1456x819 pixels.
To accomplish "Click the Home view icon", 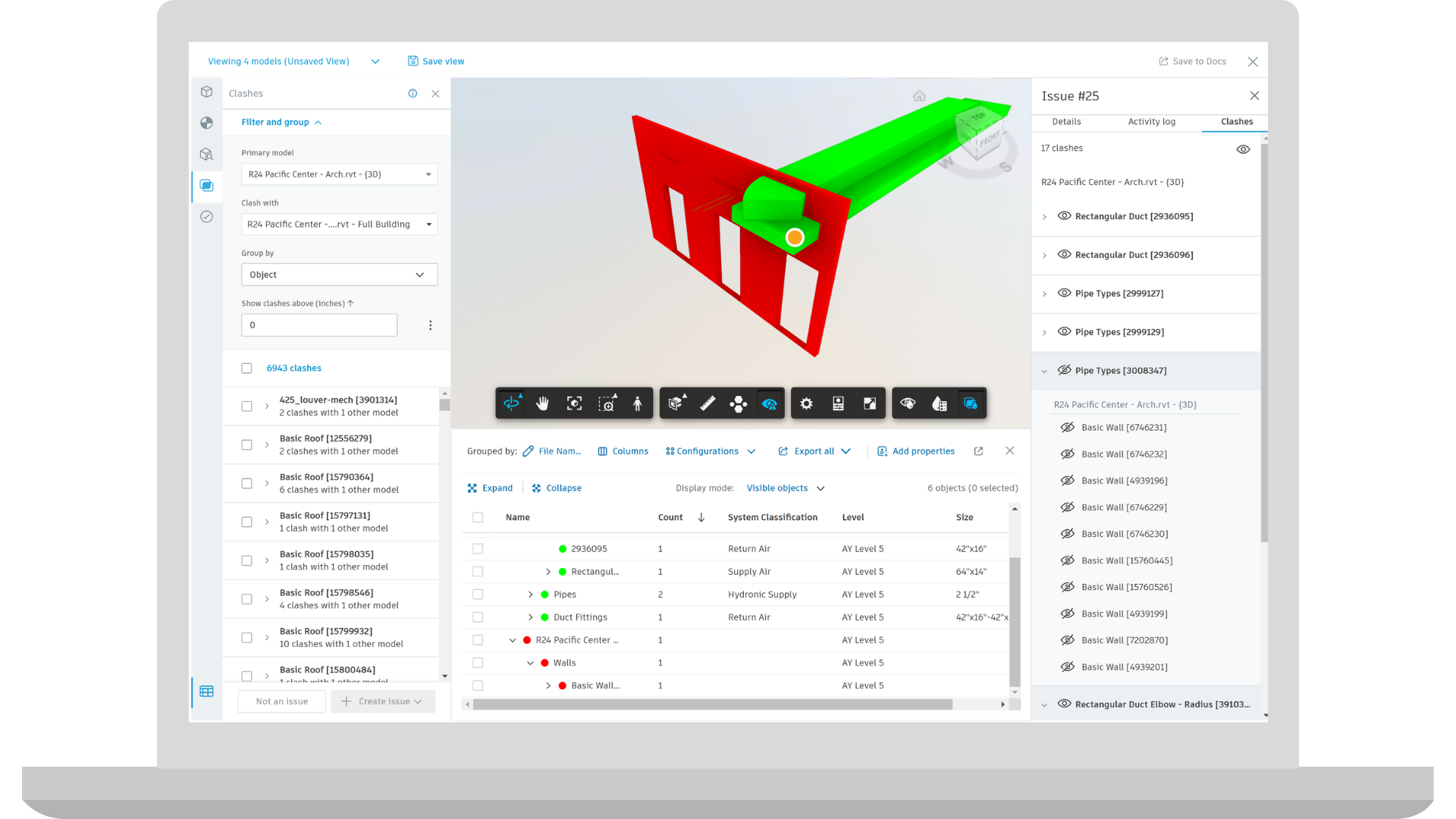I will (919, 96).
